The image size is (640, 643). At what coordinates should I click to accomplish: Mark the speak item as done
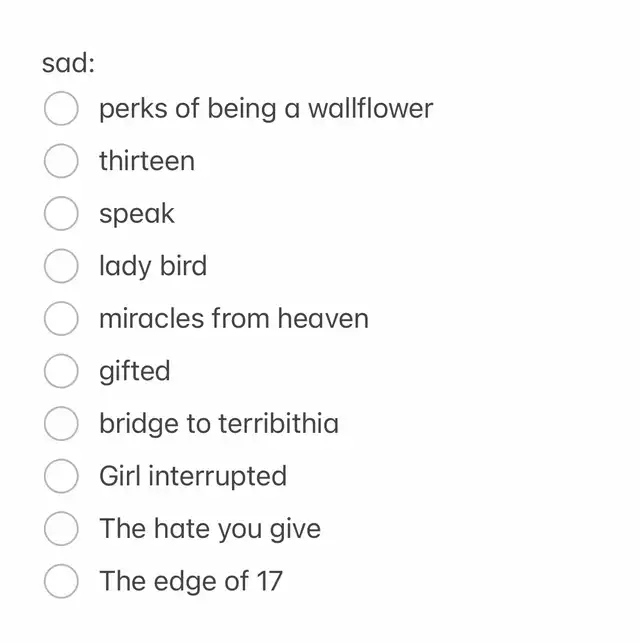[x=61, y=214]
